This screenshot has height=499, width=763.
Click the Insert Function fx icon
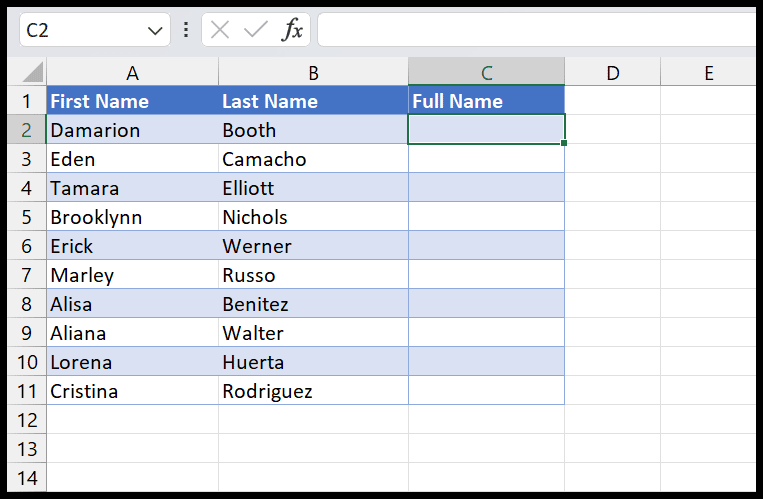[292, 30]
